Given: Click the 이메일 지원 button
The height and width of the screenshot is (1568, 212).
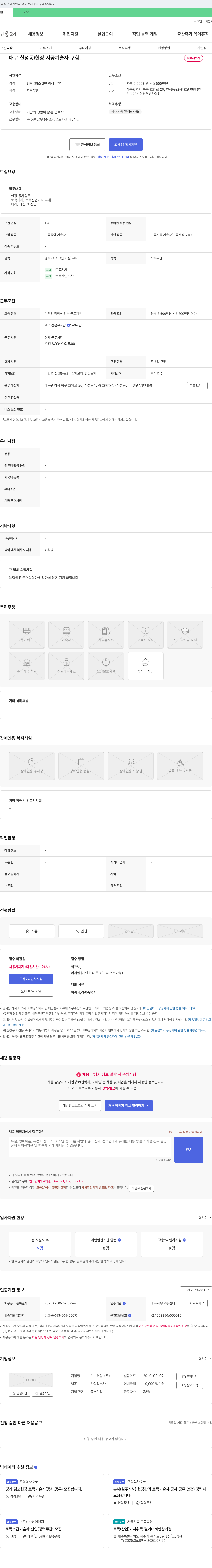Looking at the screenshot, I should coord(31,991).
